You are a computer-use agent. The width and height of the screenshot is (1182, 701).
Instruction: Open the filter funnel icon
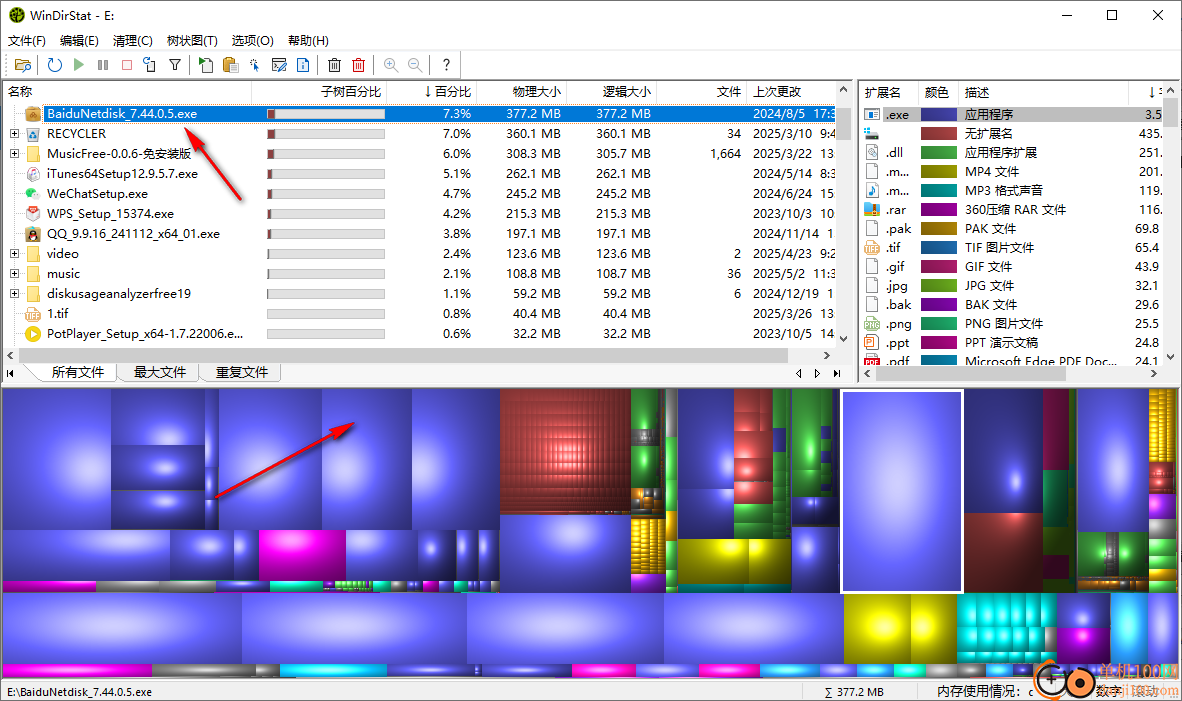pyautogui.click(x=175, y=65)
